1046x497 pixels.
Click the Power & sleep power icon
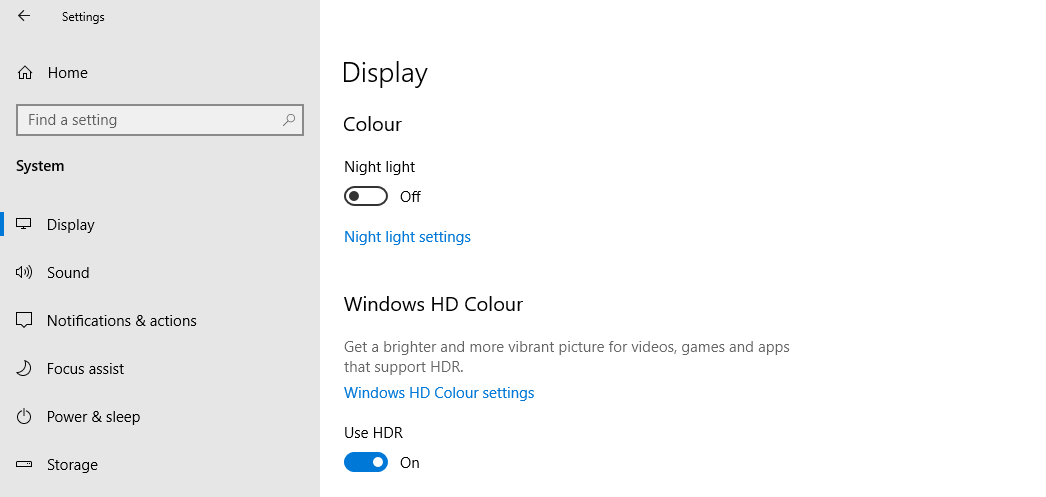25,417
